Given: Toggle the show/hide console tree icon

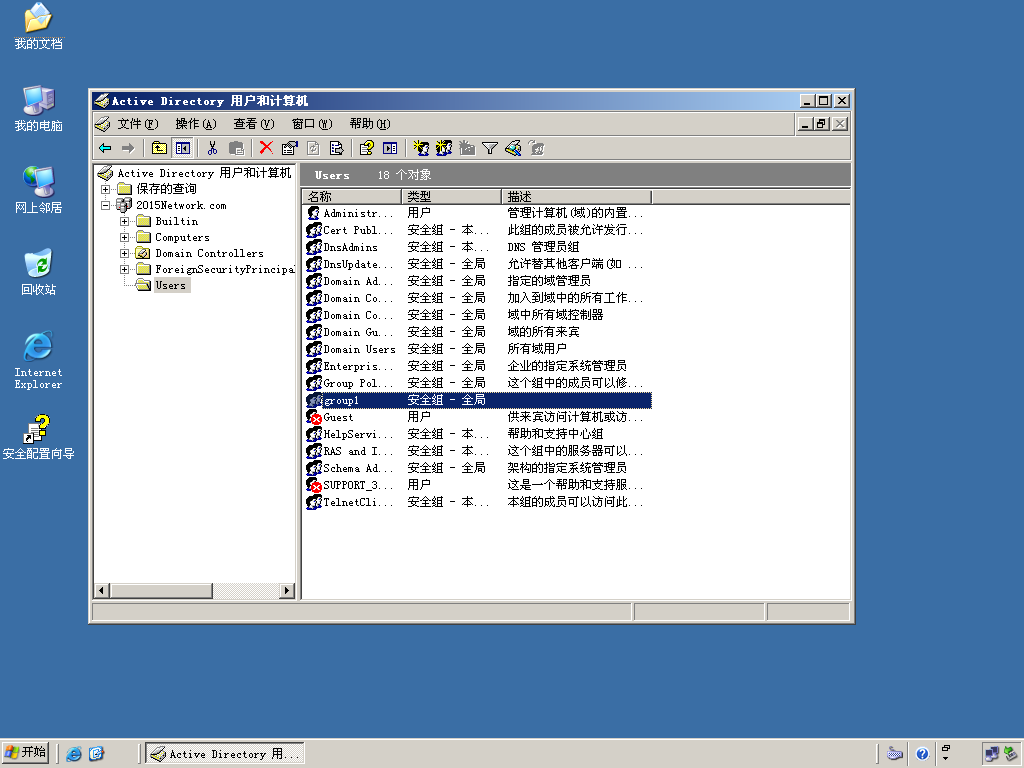Looking at the screenshot, I should tap(183, 148).
